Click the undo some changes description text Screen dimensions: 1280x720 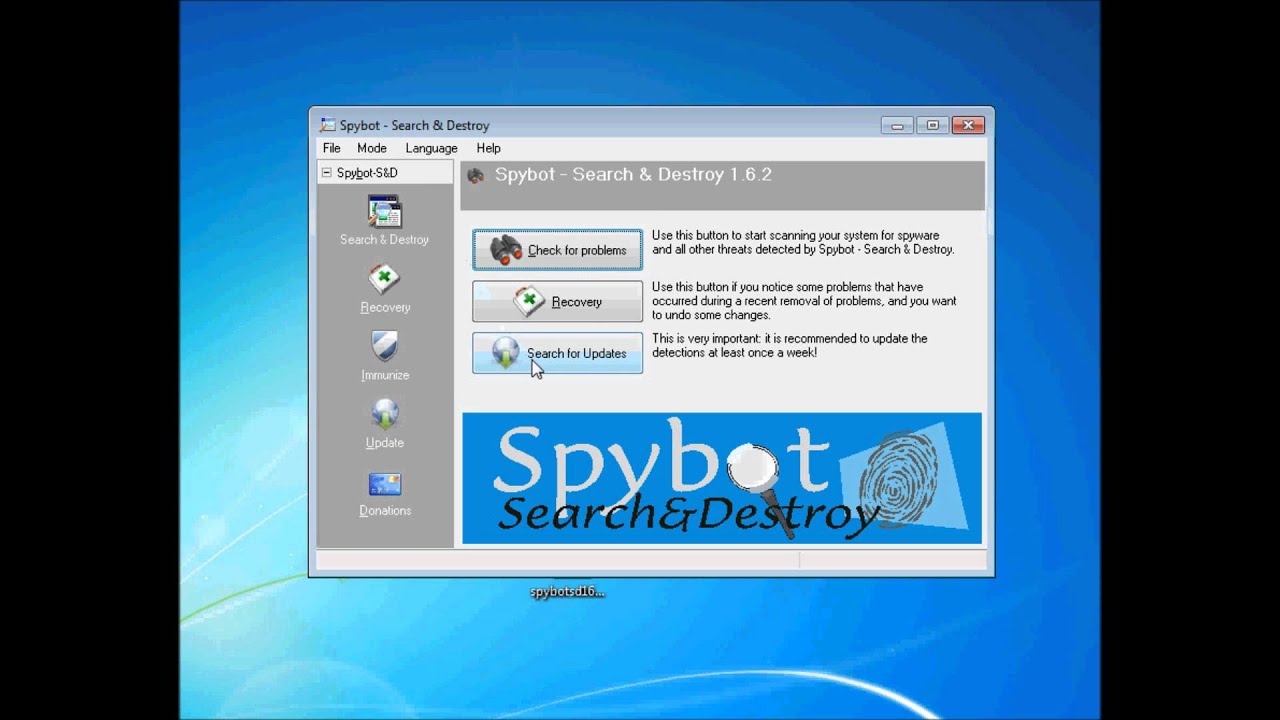coord(804,301)
